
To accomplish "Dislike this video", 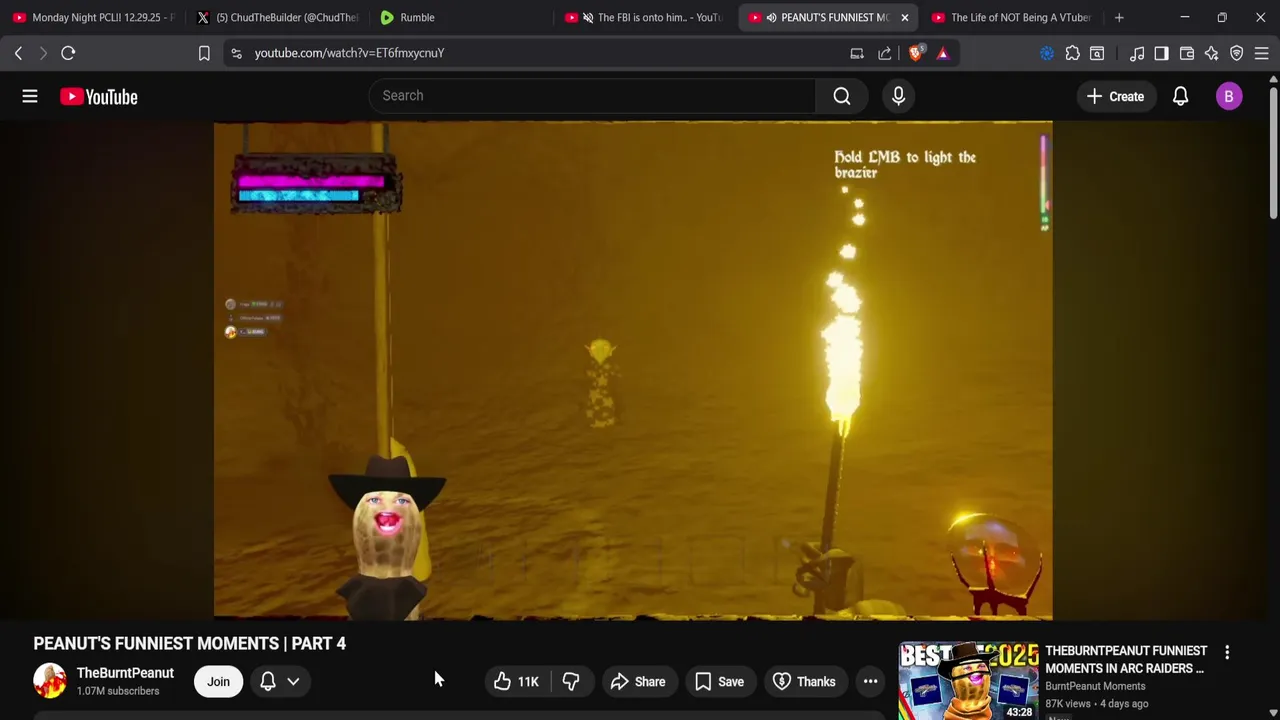I will (x=571, y=681).
